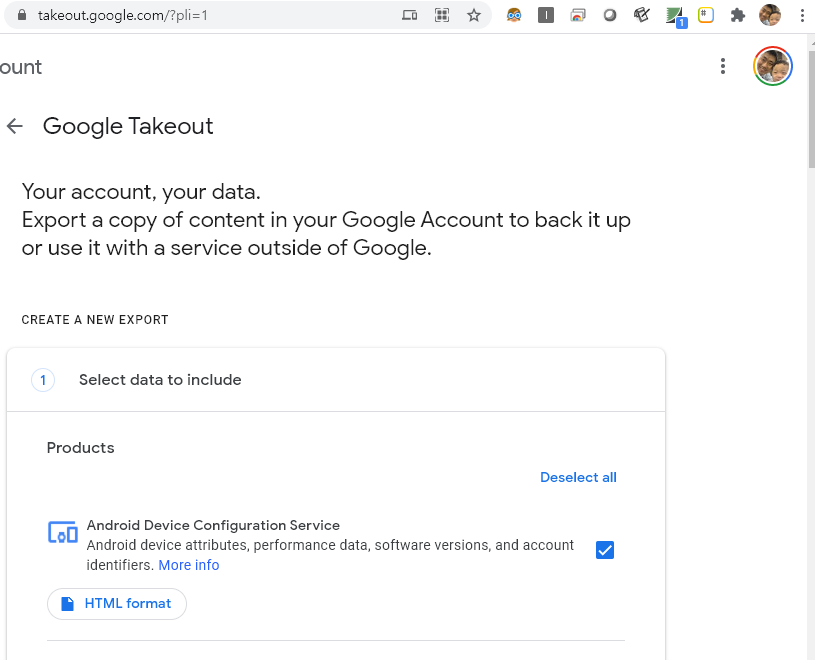Click the HTML format button

pyautogui.click(x=116, y=604)
